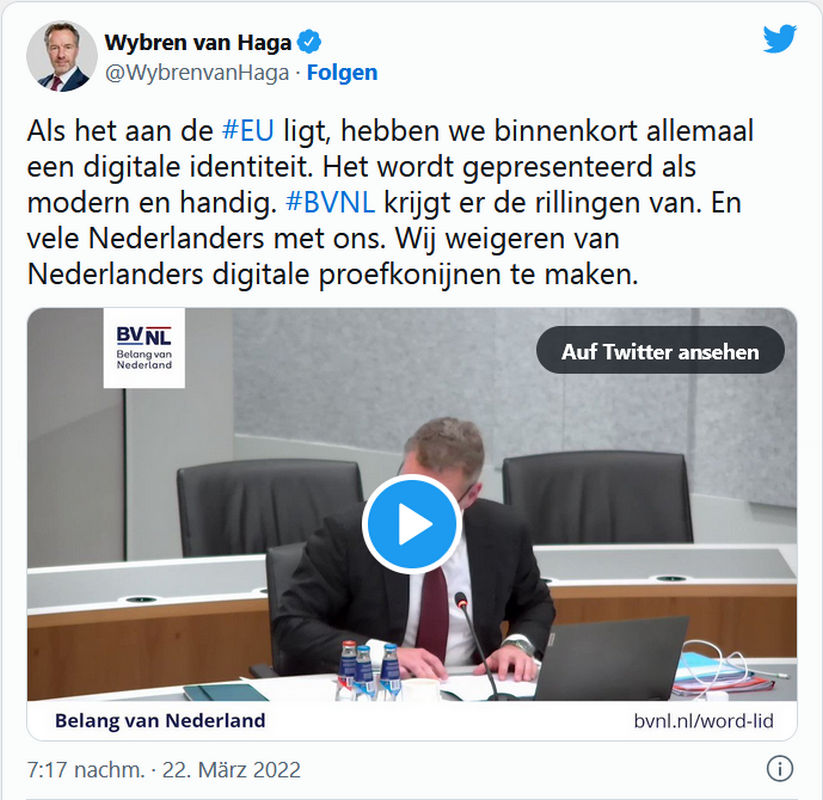The height and width of the screenshot is (800, 823).
Task: Play the embedded video
Action: 412,524
